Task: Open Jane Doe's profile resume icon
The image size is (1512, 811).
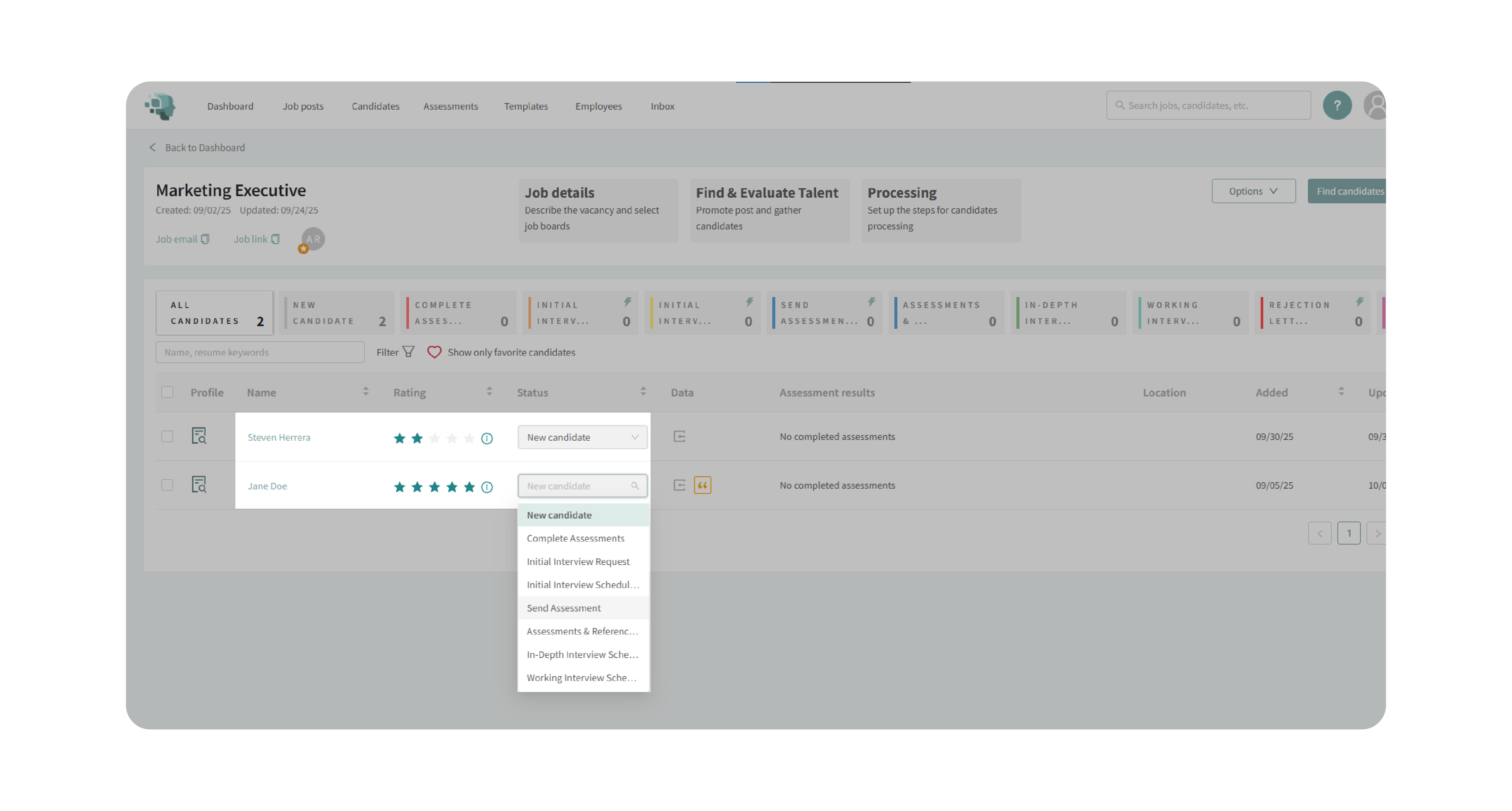Action: [199, 485]
